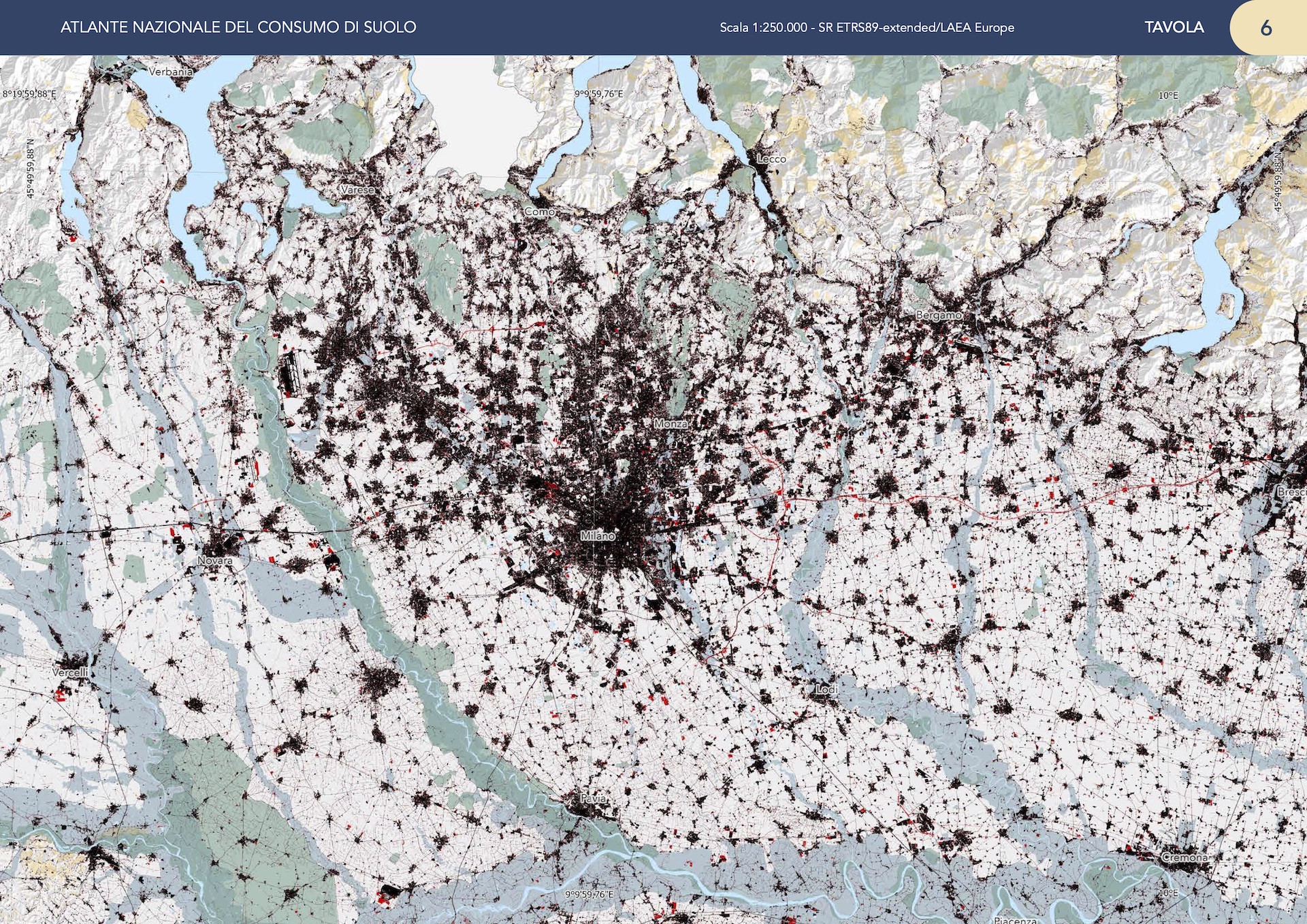Click the Como city label

click(x=539, y=212)
